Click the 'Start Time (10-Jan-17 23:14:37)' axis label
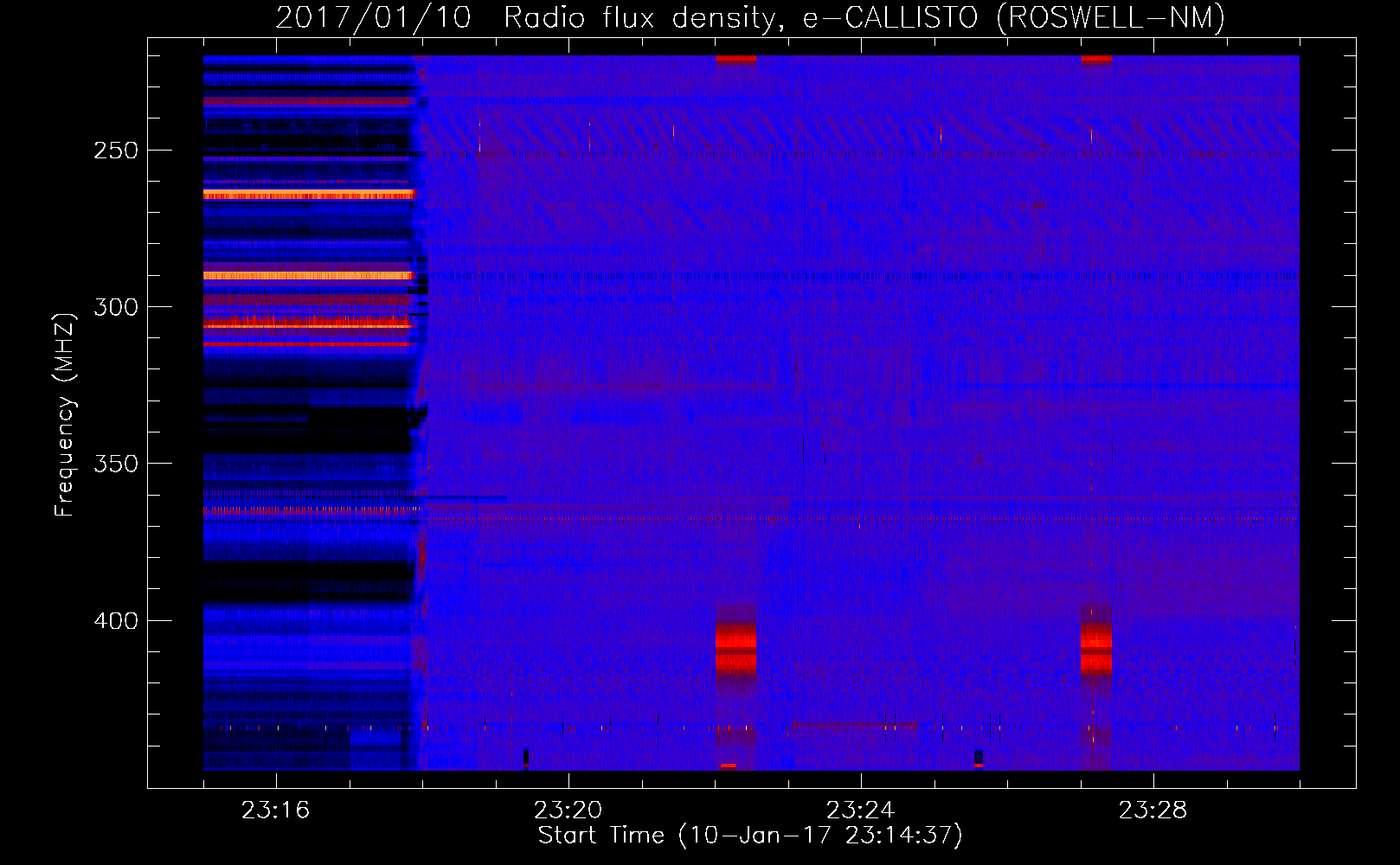 tap(750, 836)
